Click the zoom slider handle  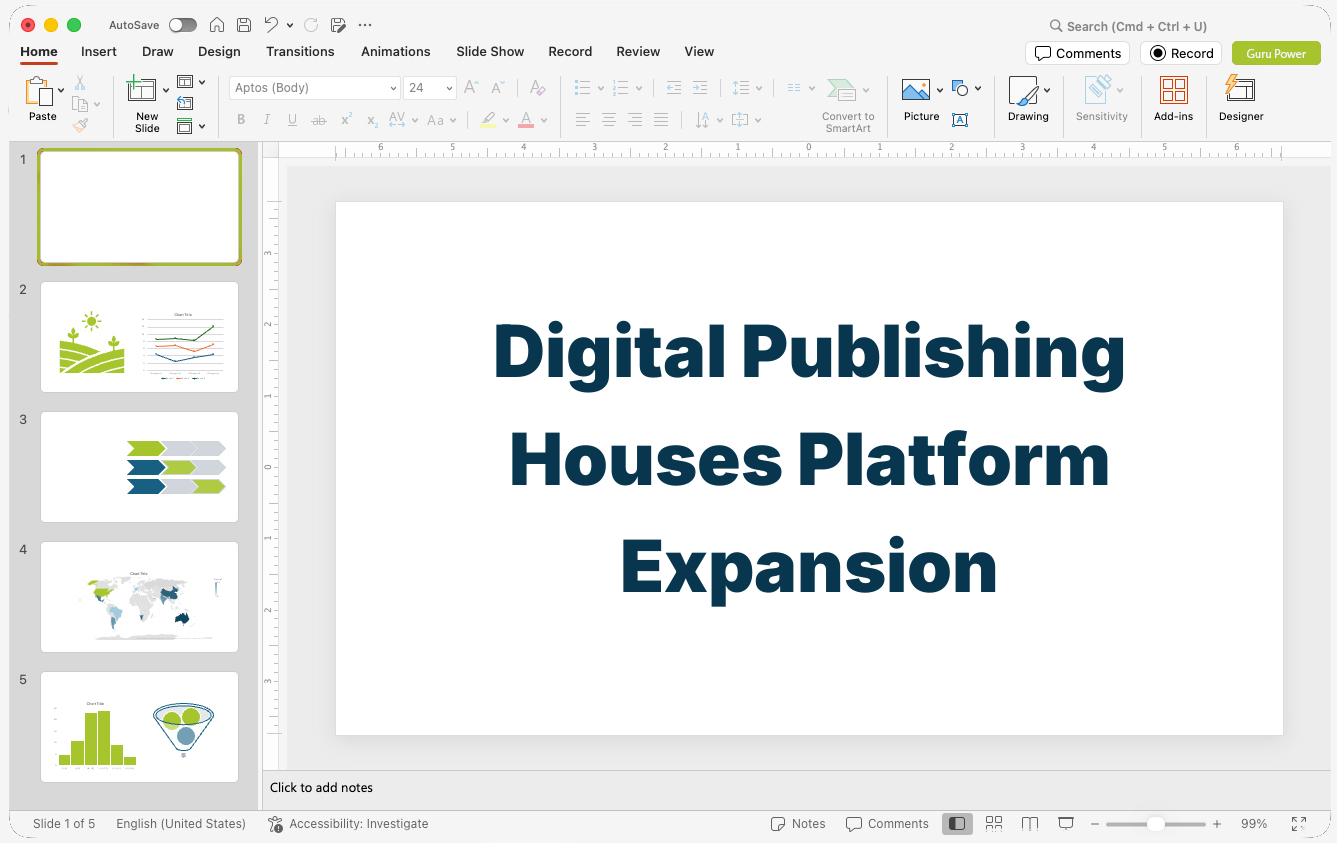click(x=1155, y=824)
